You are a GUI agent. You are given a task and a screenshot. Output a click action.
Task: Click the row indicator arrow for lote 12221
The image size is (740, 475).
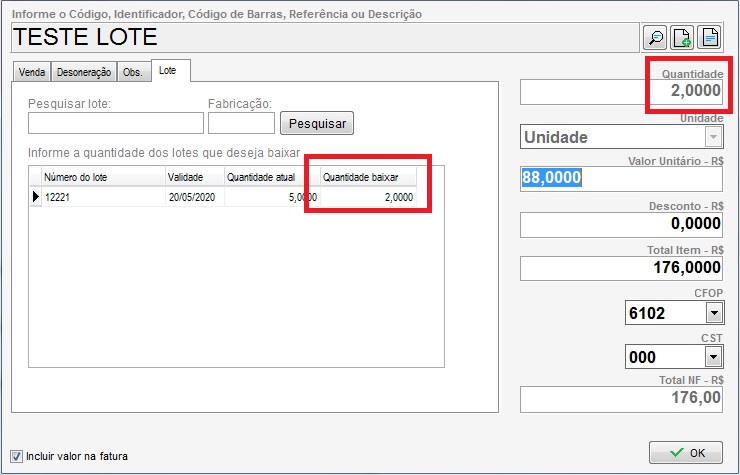[36, 197]
